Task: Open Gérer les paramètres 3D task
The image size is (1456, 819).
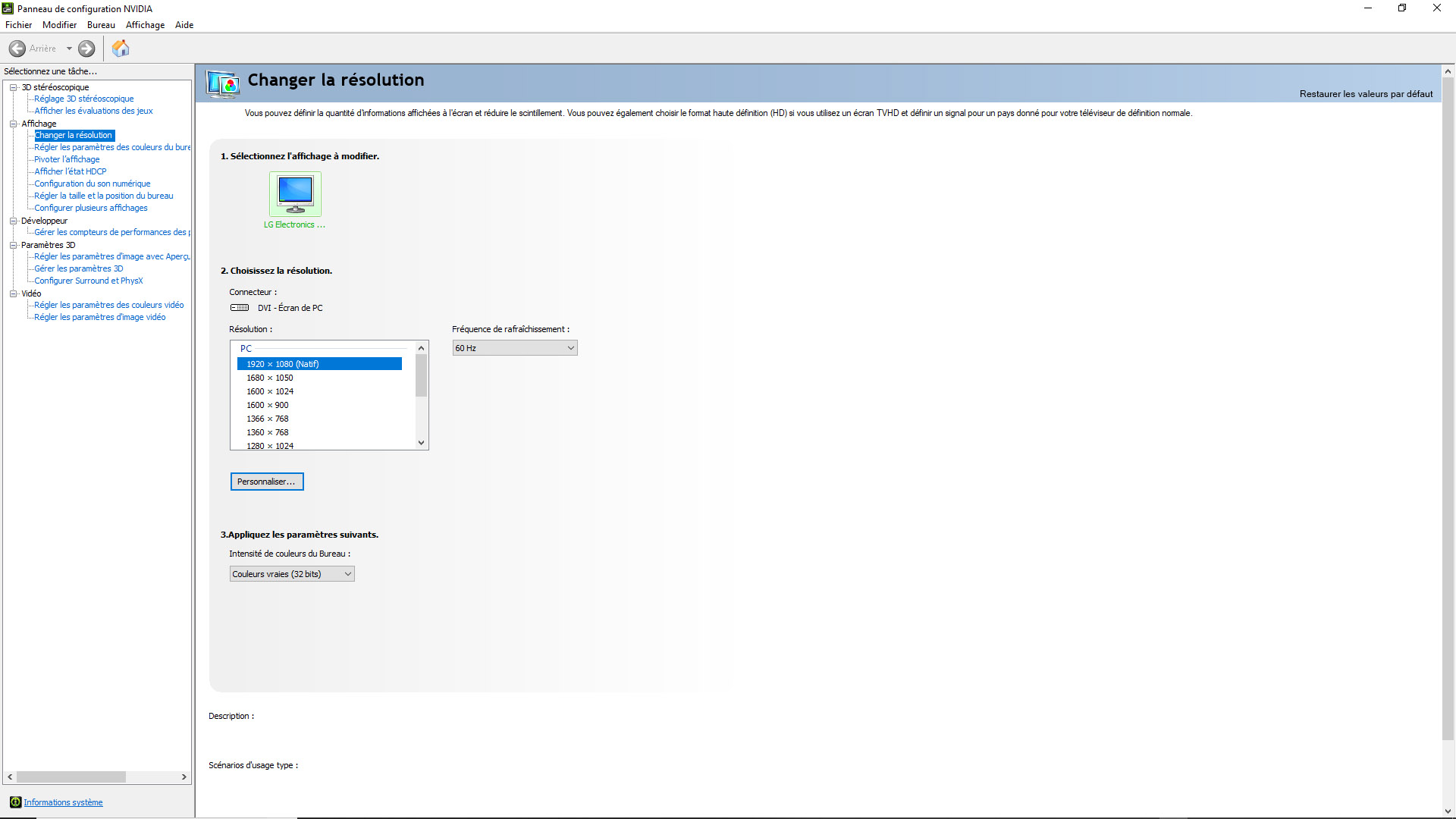Action: click(78, 268)
